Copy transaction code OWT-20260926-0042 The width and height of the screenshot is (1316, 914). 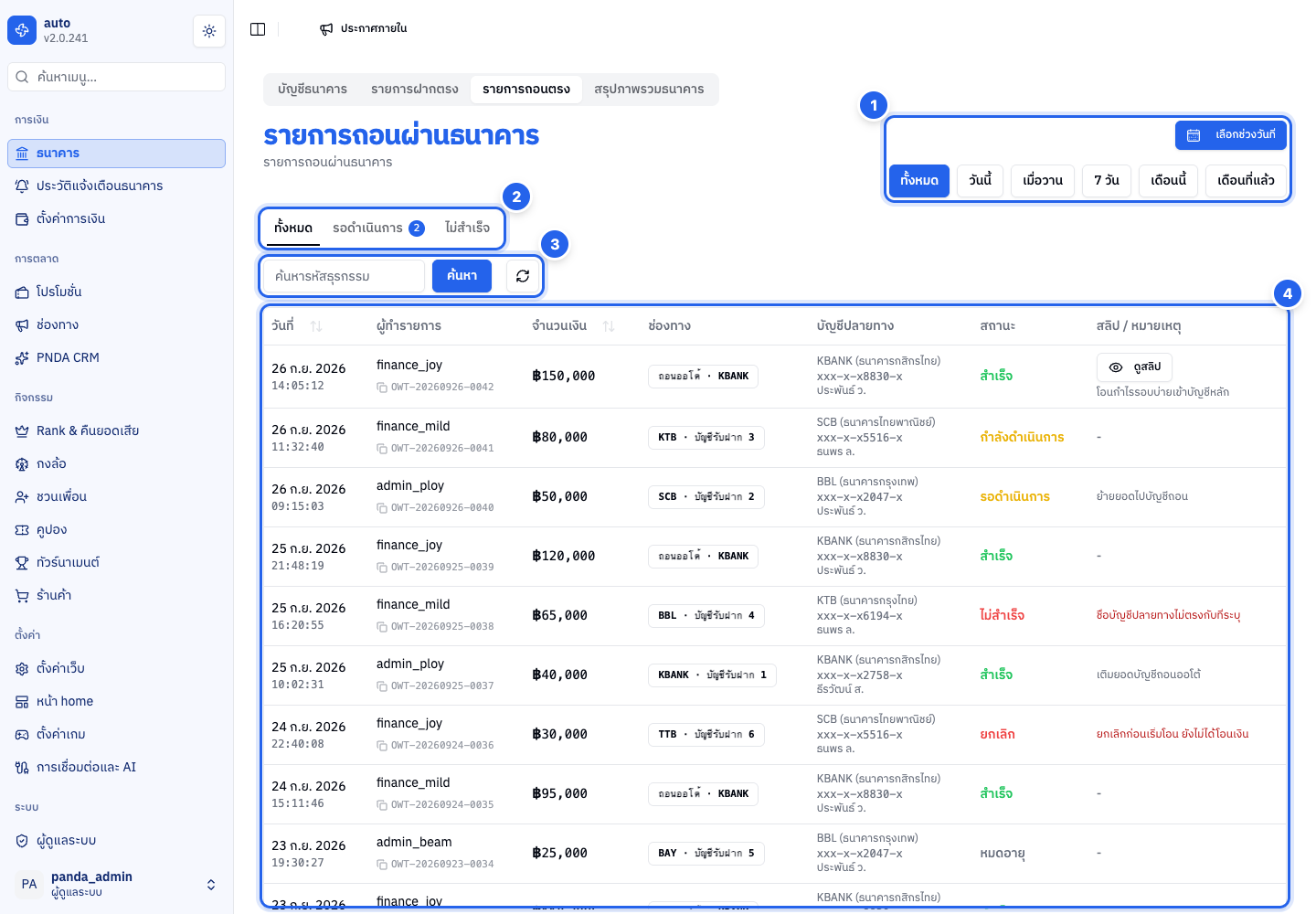click(382, 388)
